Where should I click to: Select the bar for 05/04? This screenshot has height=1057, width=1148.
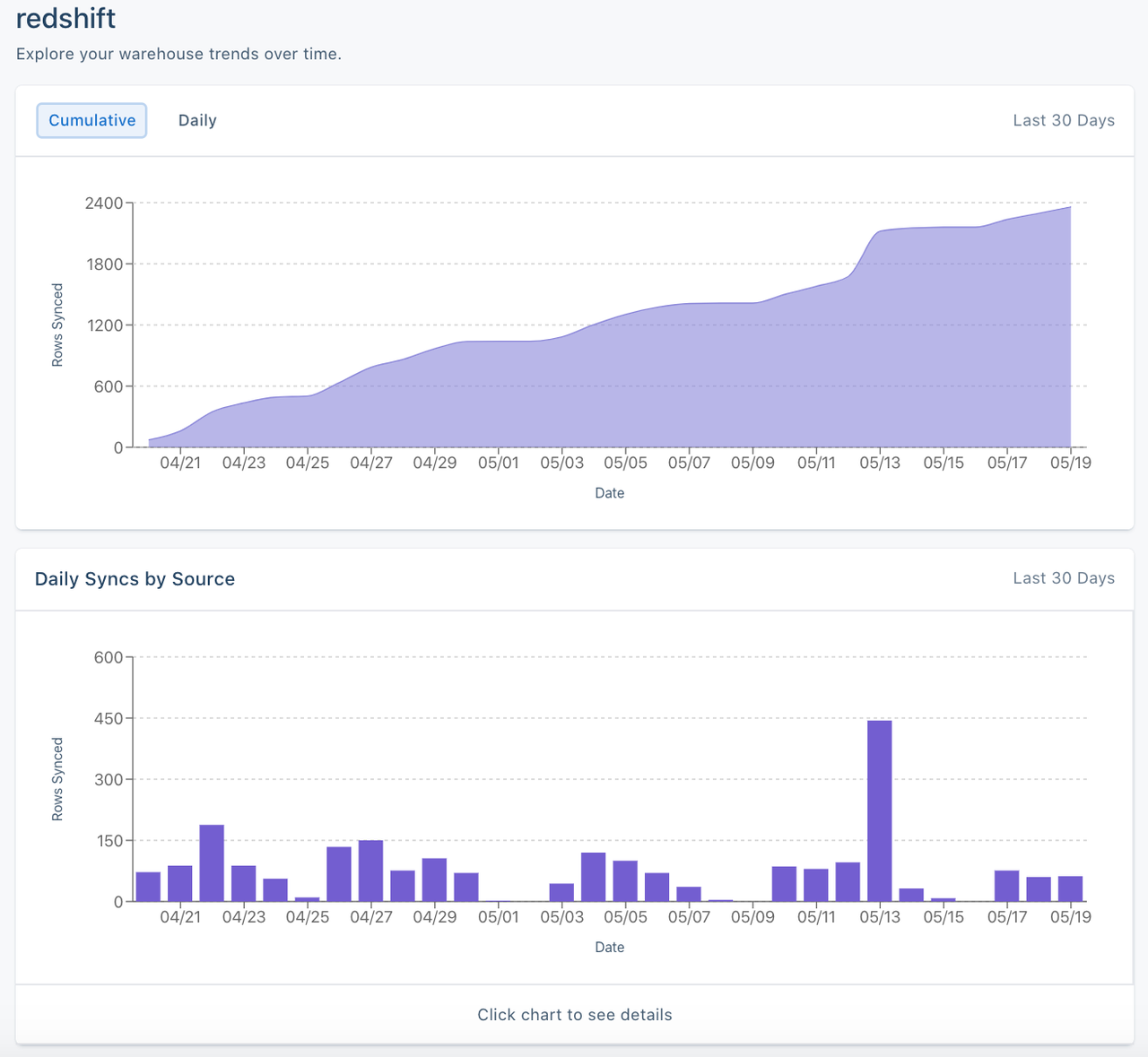coord(594,879)
